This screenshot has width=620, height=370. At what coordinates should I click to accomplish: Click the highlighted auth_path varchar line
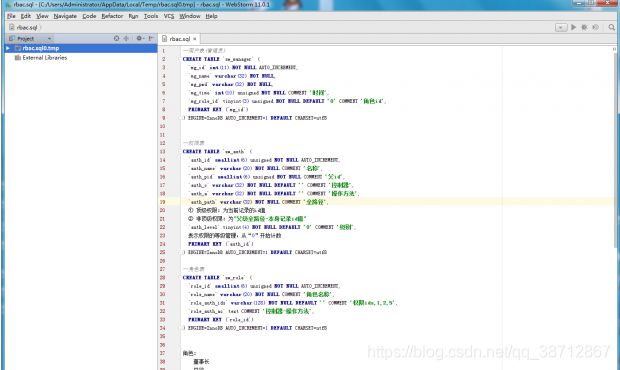(x=259, y=202)
